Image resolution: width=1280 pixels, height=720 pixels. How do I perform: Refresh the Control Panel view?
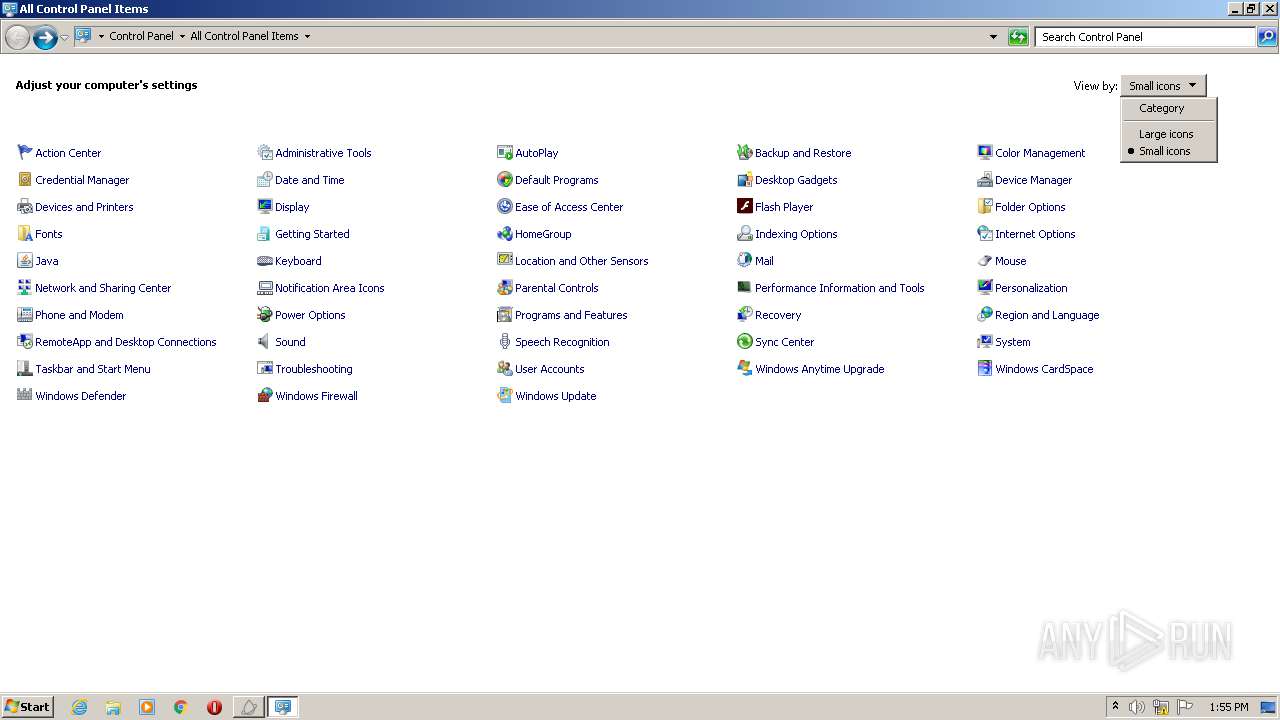click(1018, 37)
